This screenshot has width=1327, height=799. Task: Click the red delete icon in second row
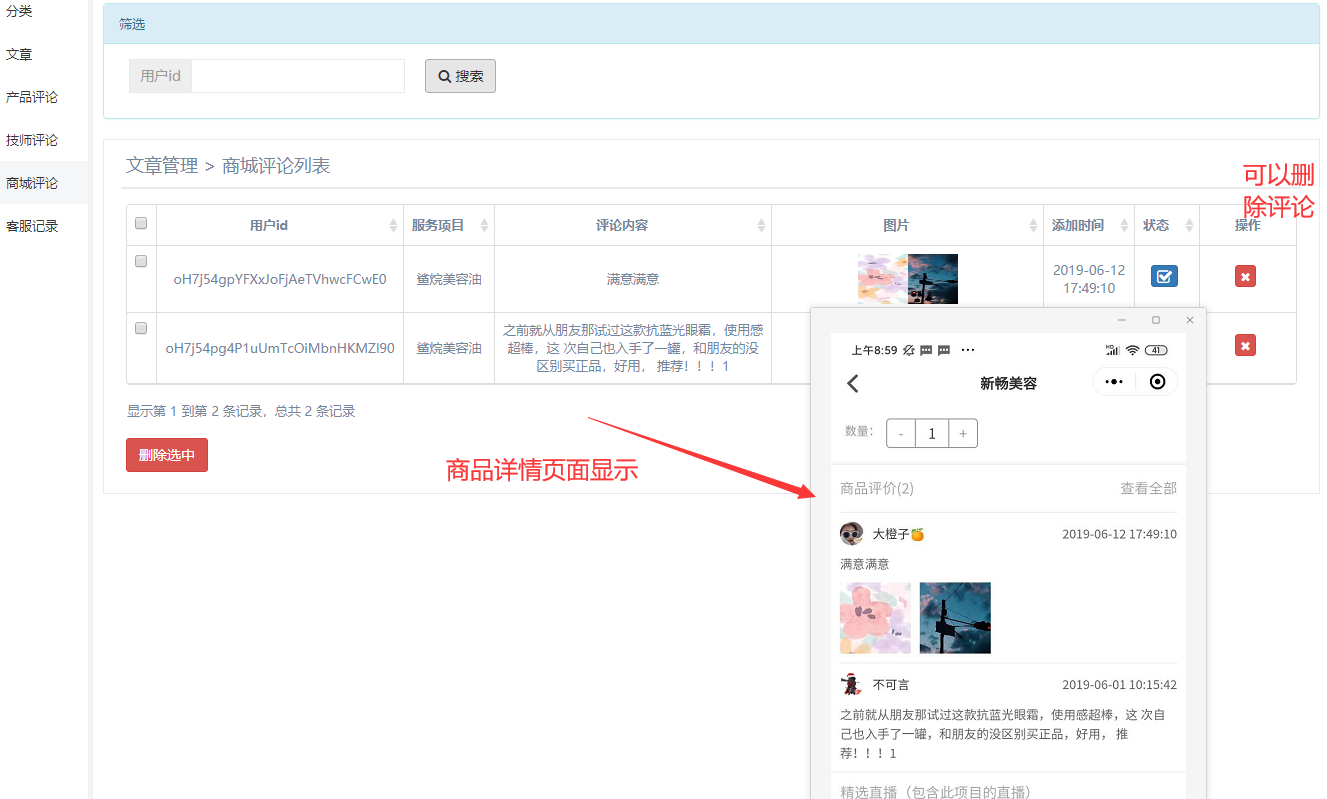point(1245,345)
